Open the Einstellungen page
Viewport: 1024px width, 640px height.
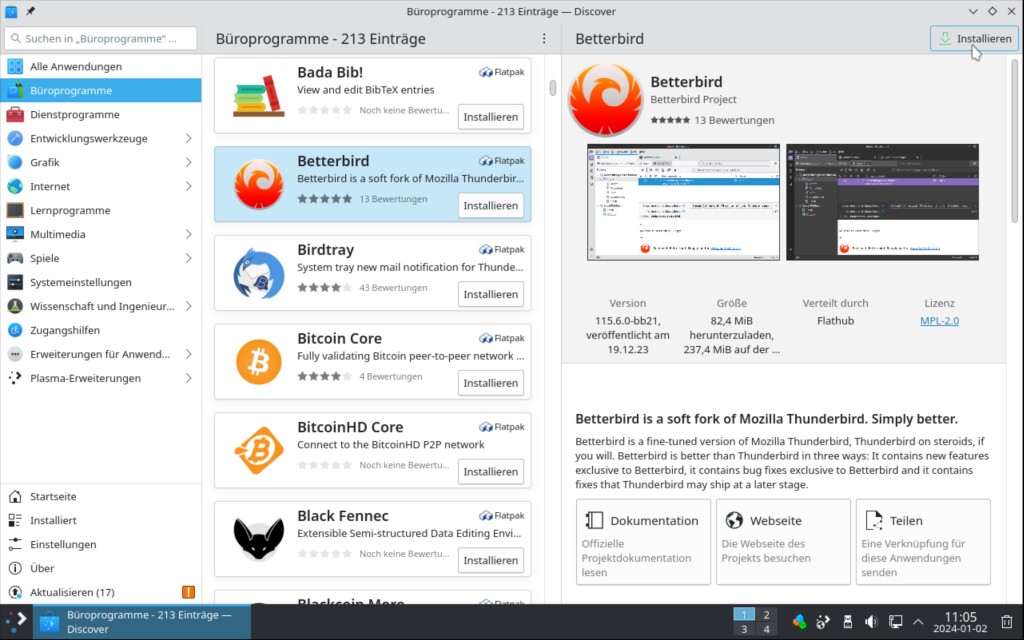click(101, 544)
